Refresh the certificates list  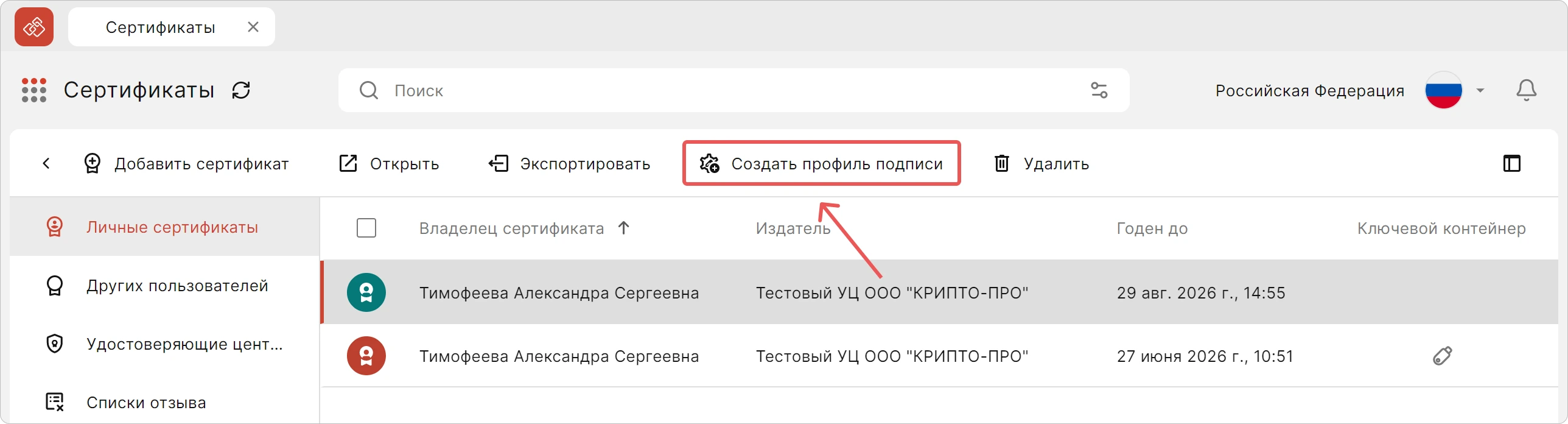241,90
